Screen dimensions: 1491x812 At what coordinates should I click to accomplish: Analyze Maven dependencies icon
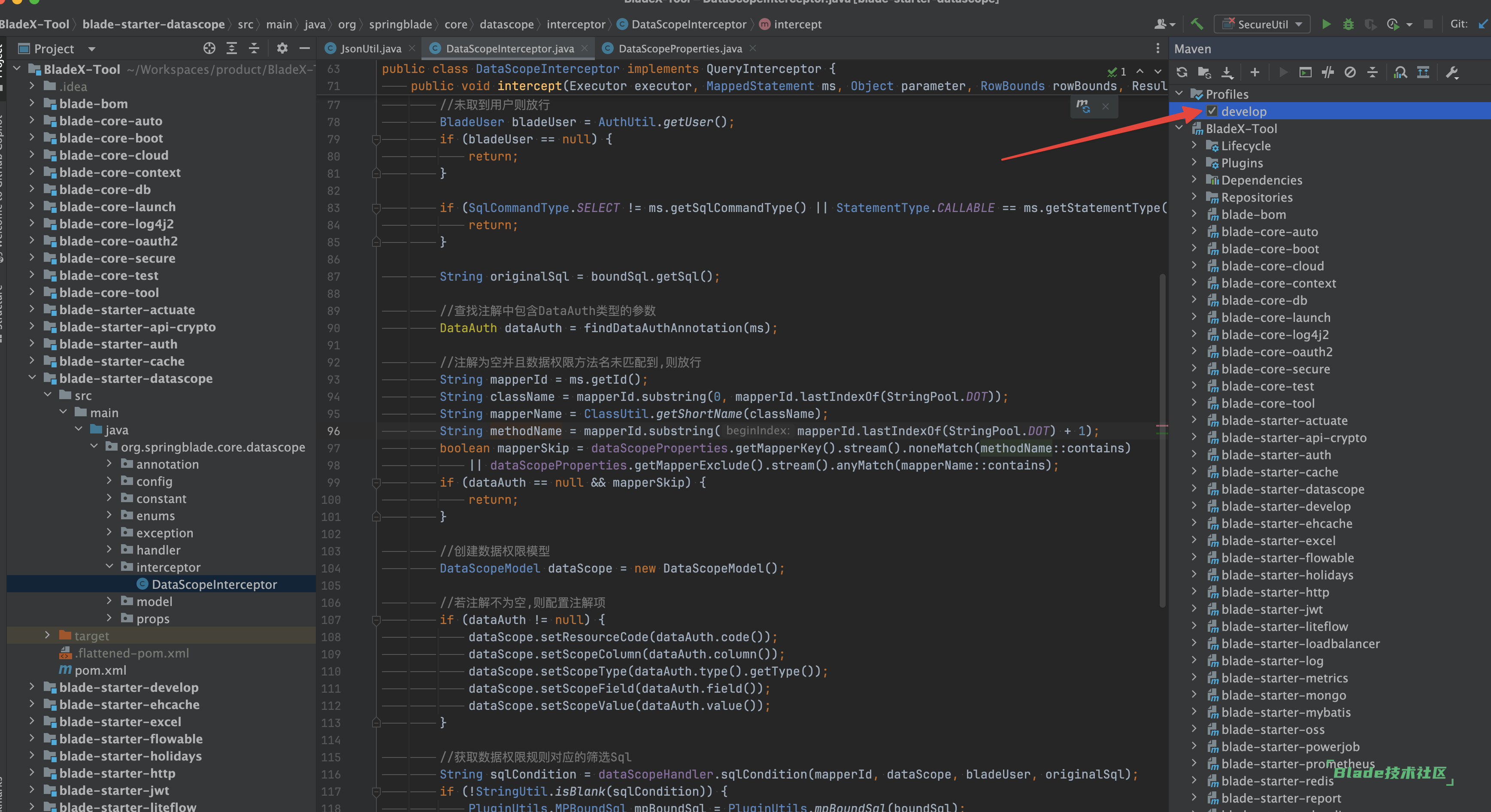point(1400,73)
